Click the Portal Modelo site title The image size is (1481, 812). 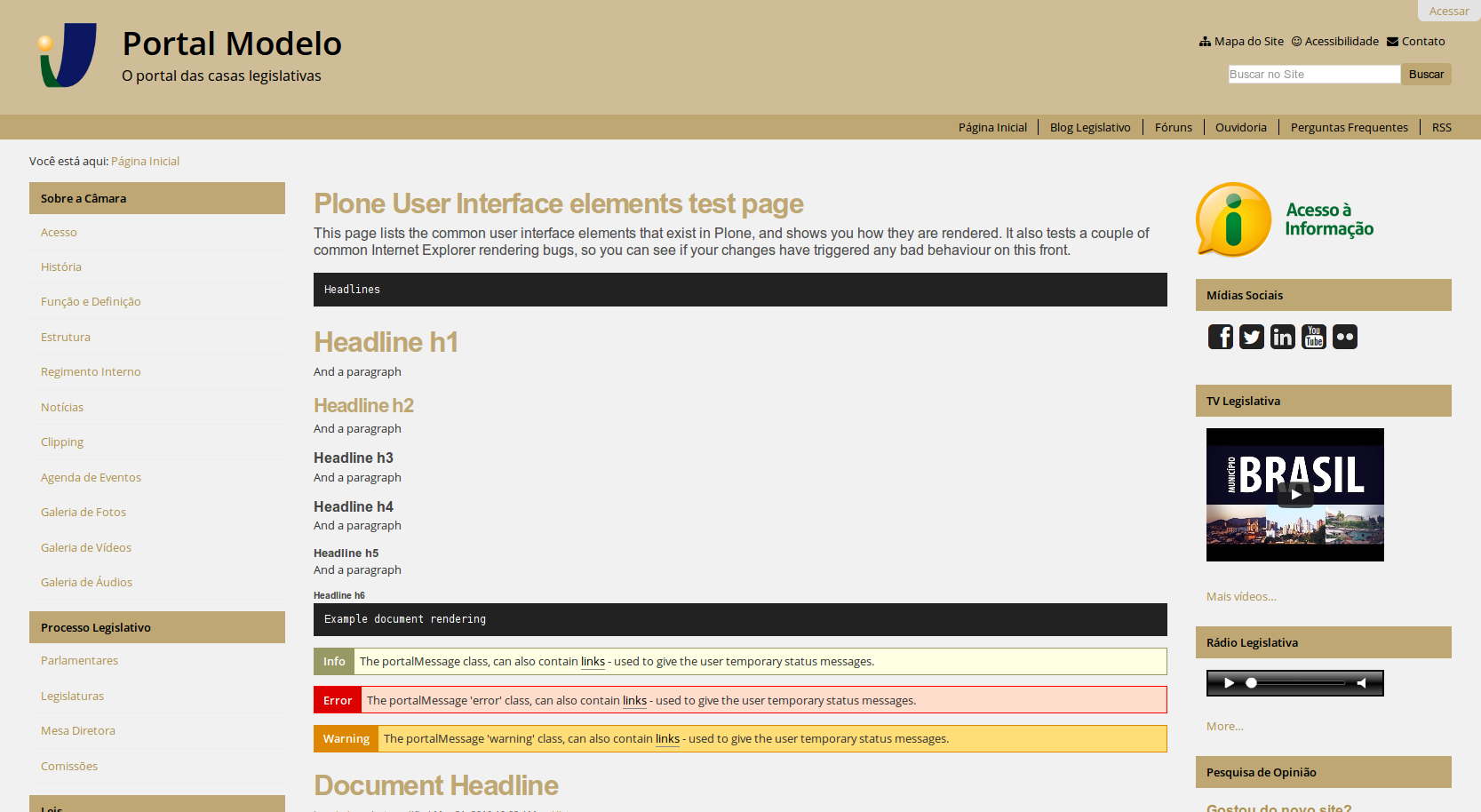coord(232,44)
